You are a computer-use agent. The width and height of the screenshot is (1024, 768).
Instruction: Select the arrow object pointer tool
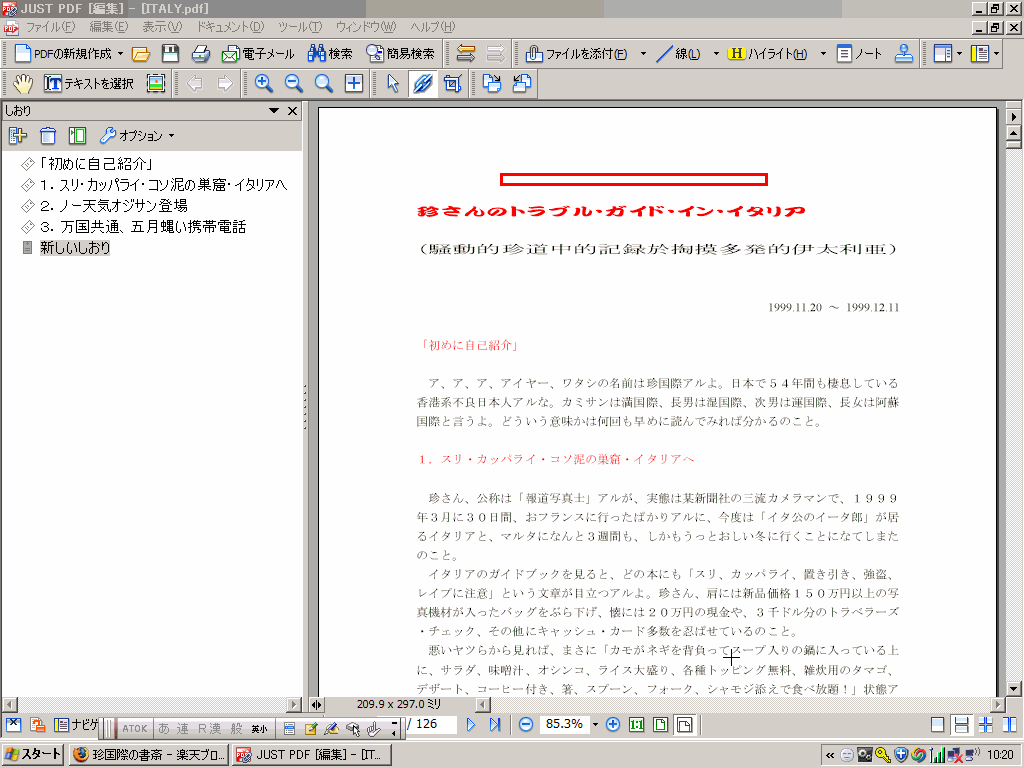pyautogui.click(x=392, y=84)
